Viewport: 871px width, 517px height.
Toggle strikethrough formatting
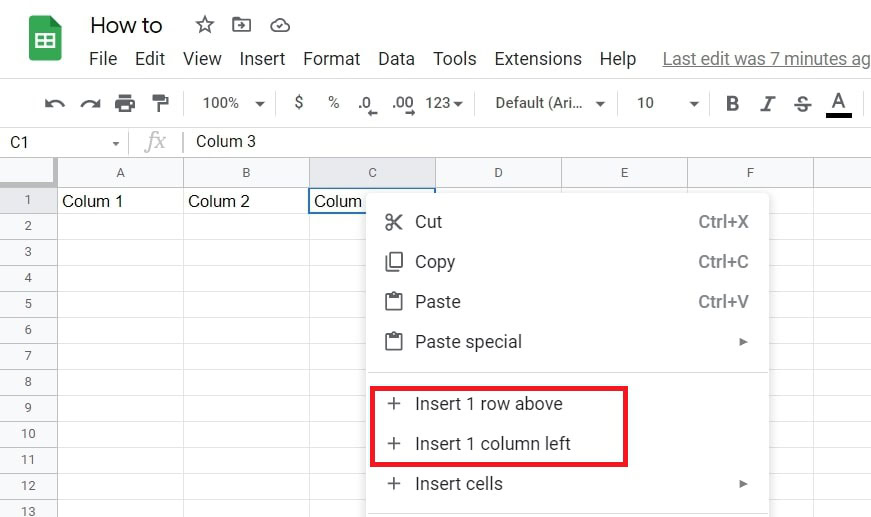(x=802, y=103)
